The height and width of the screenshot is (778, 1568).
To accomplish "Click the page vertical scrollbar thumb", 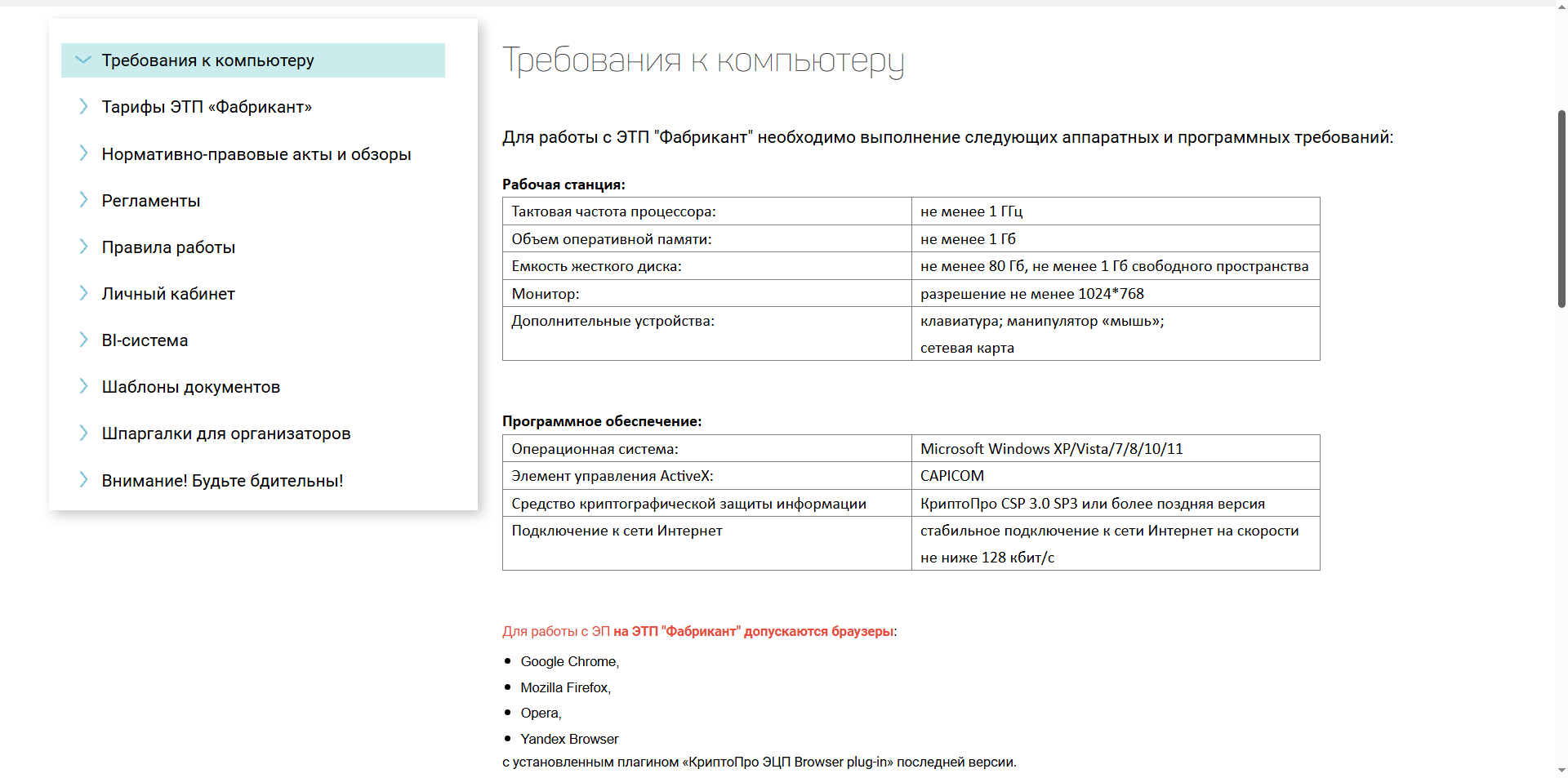I will click(x=1561, y=208).
